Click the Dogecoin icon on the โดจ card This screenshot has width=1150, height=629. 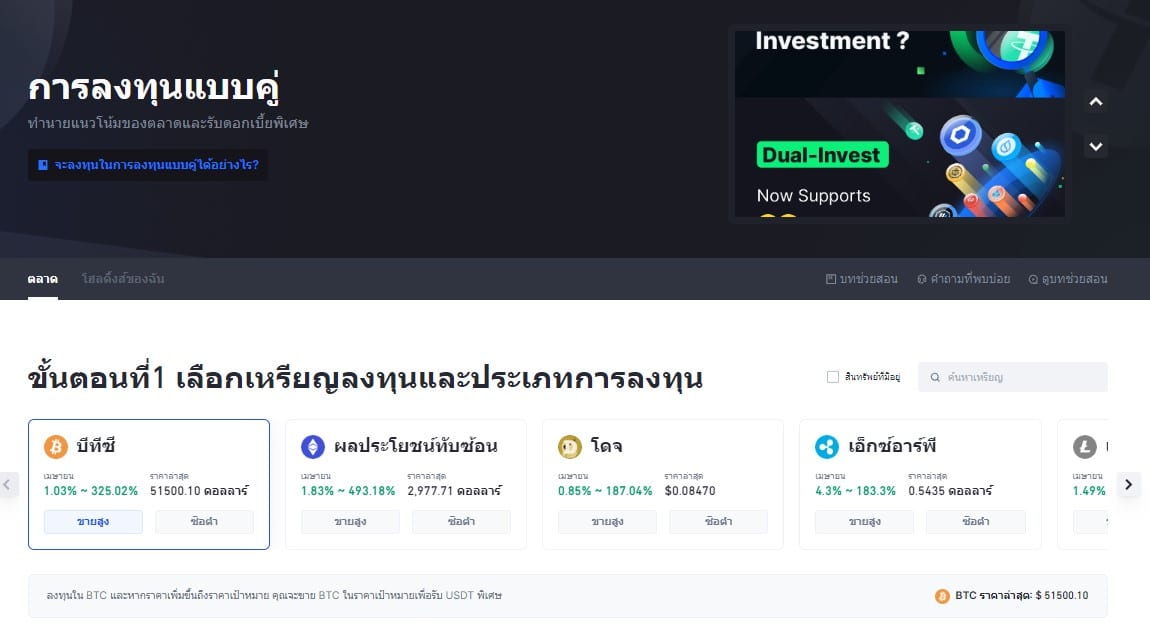click(569, 446)
